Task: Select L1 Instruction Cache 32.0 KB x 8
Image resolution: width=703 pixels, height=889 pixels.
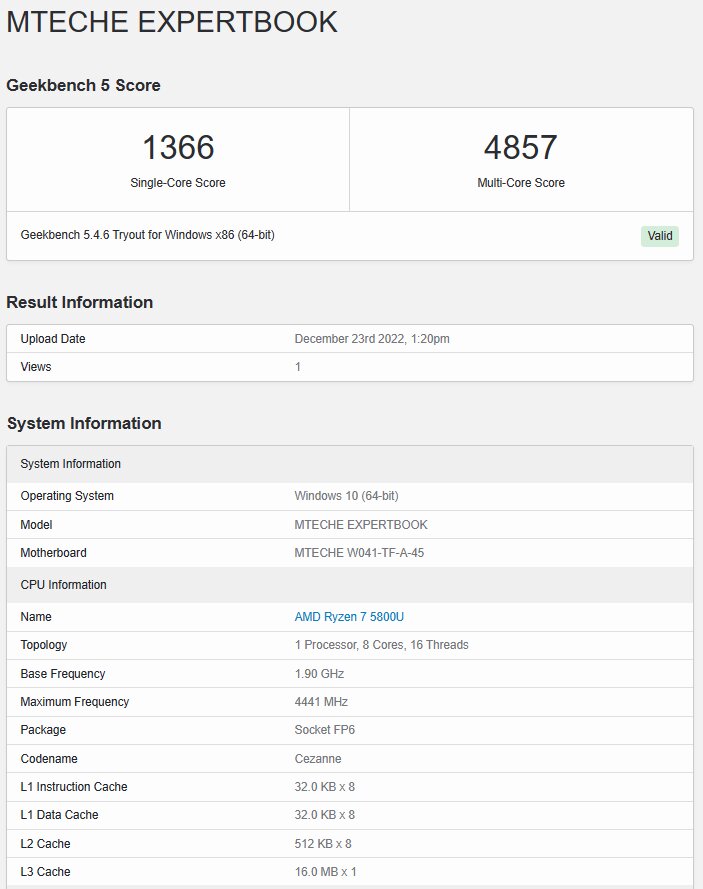Action: coord(324,787)
